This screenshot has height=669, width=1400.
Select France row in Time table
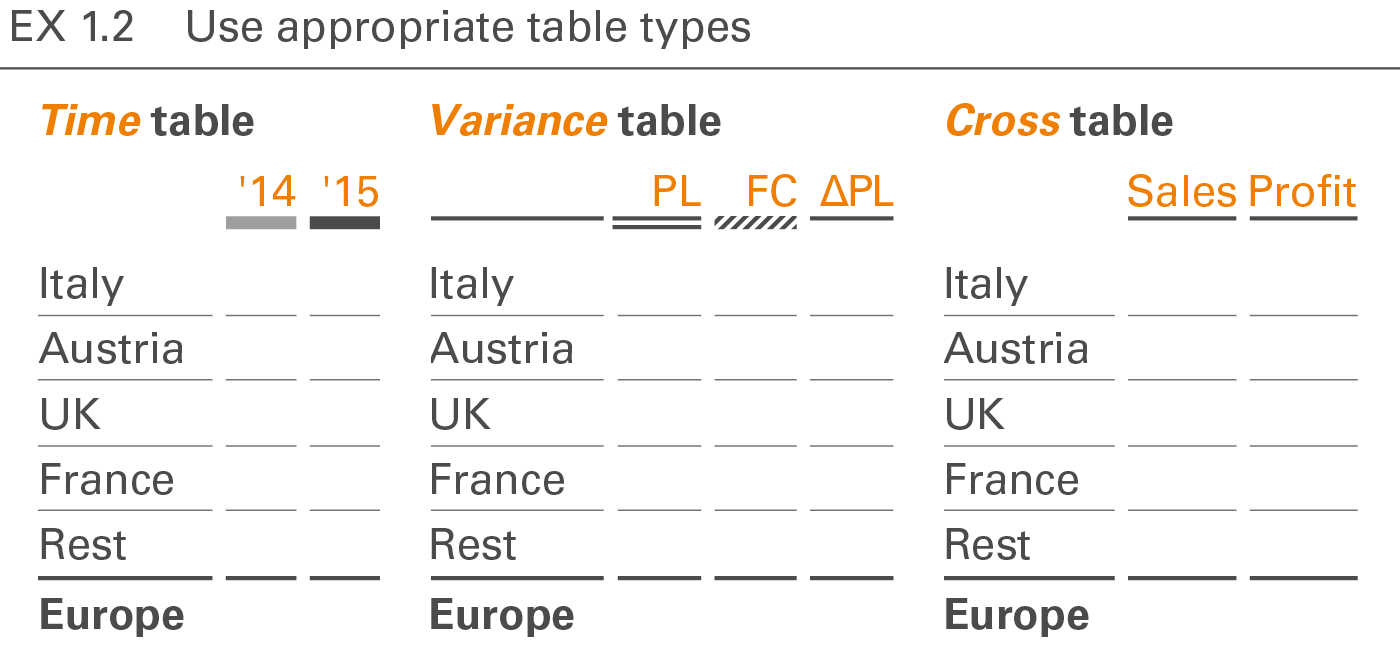(107, 480)
